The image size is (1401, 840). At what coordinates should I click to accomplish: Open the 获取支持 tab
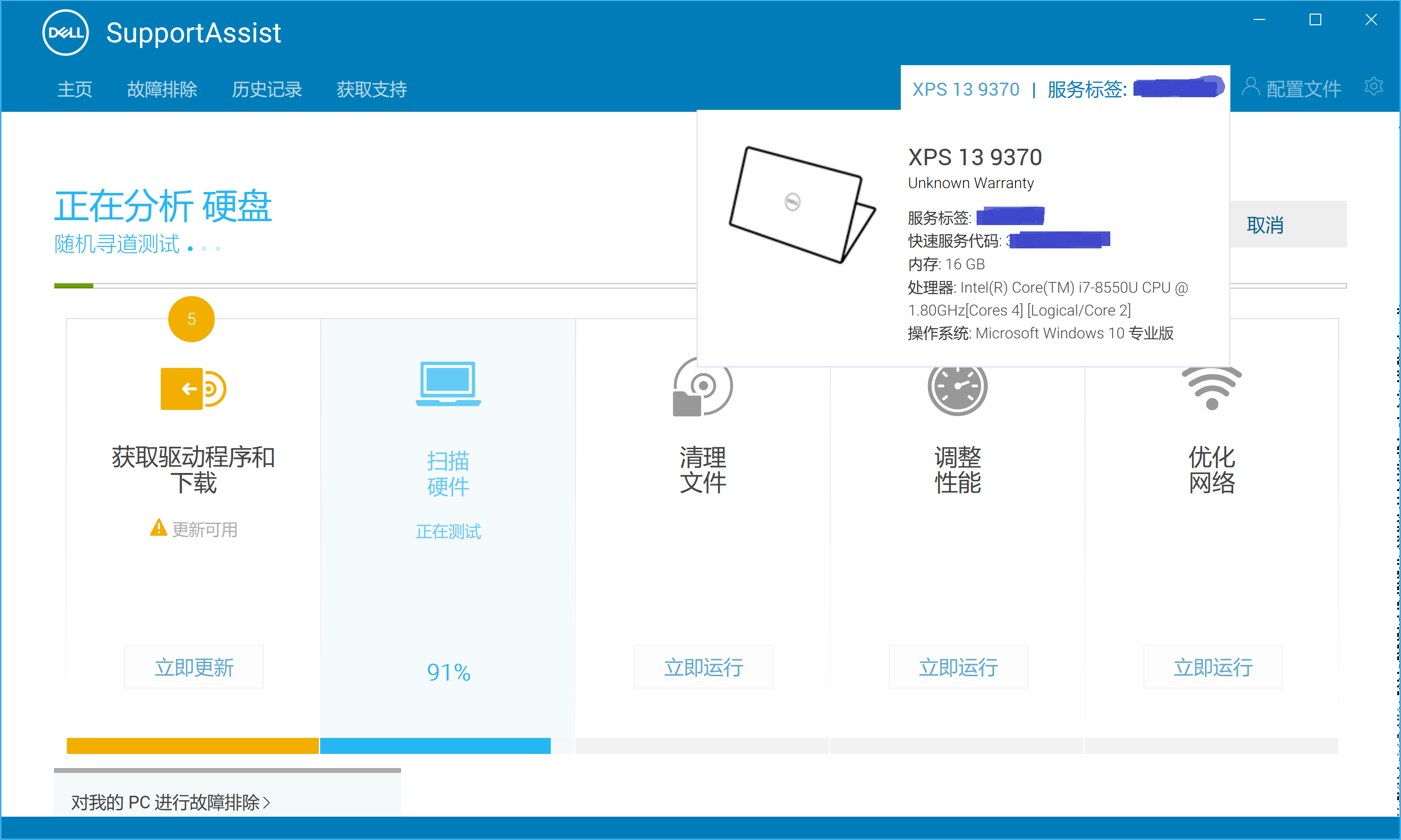coord(371,89)
